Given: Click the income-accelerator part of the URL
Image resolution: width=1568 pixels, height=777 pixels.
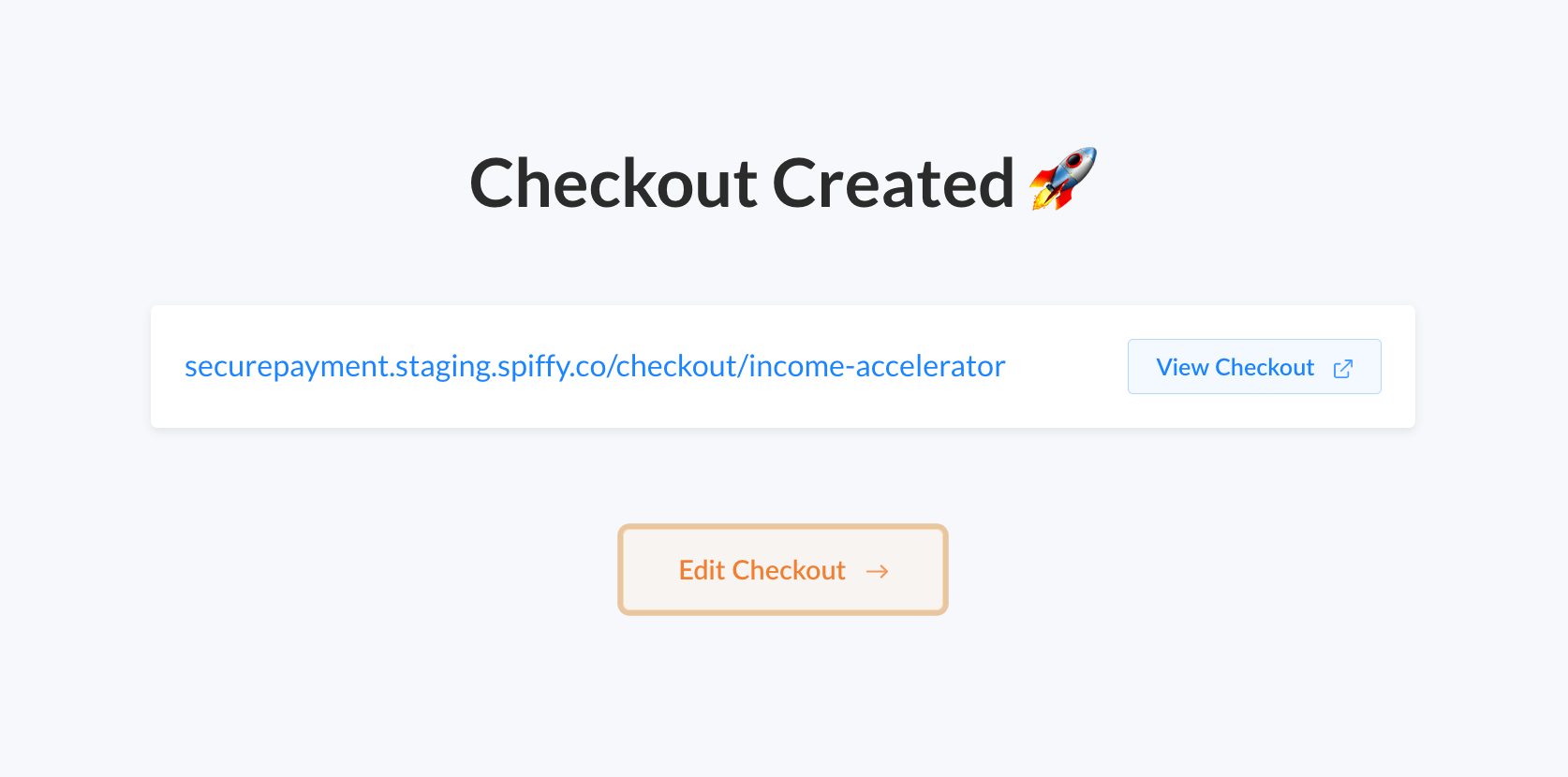Looking at the screenshot, I should coord(877,366).
